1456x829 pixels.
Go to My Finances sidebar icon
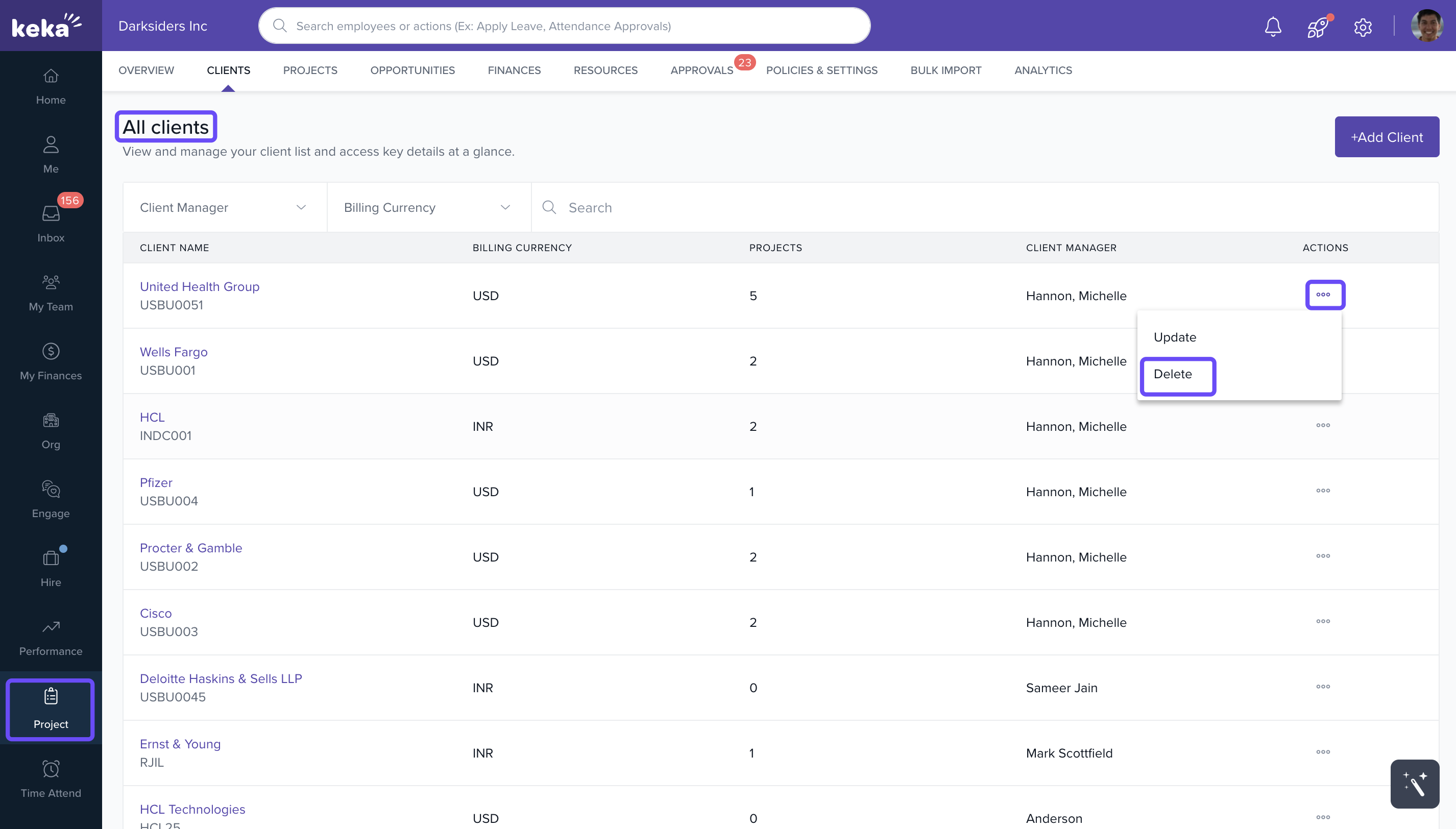pos(51,361)
